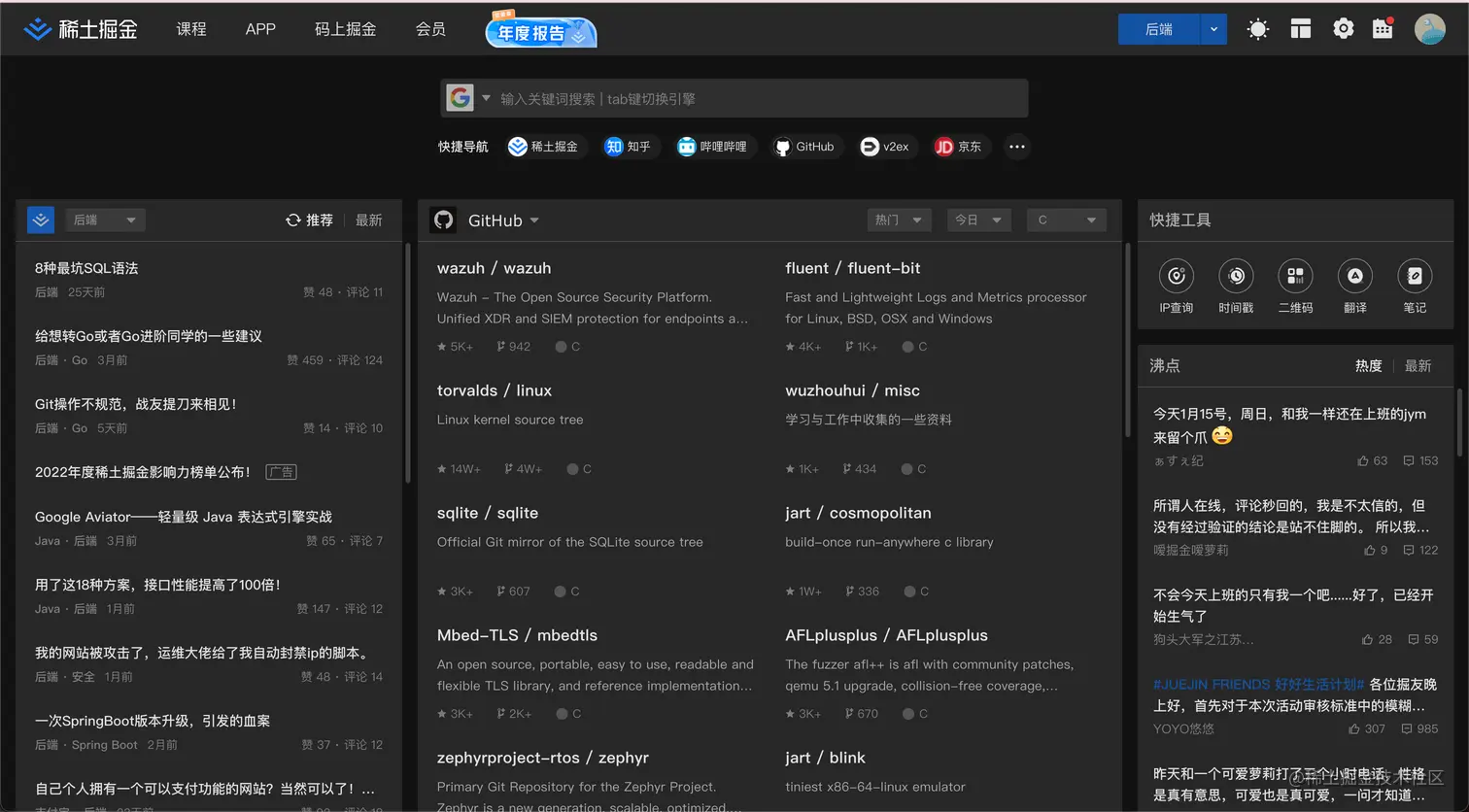Open the 翻译 quick tool
1469x812 pixels.
pyautogui.click(x=1355, y=287)
